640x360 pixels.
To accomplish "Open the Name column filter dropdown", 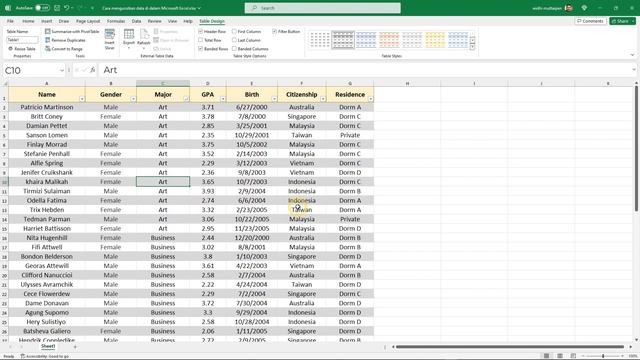I will point(82,99).
